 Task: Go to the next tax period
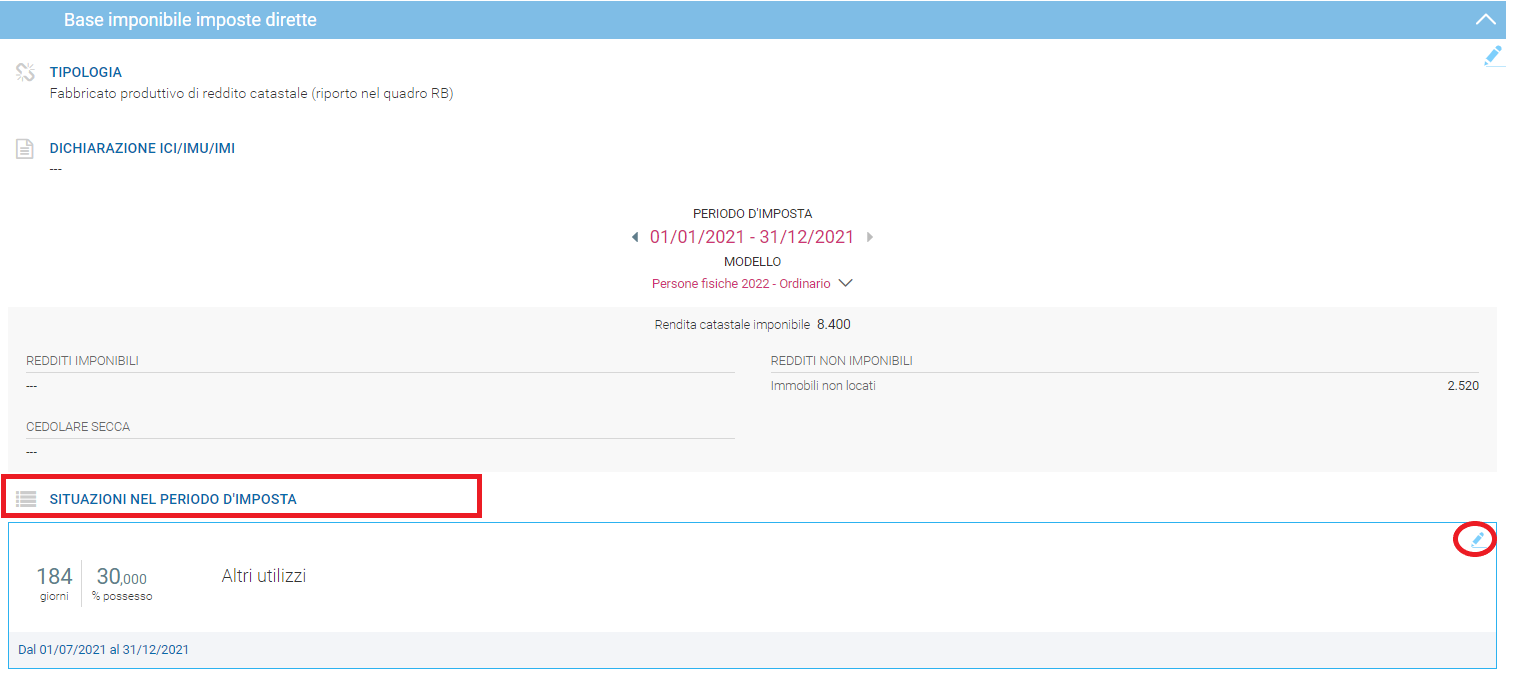tap(870, 237)
